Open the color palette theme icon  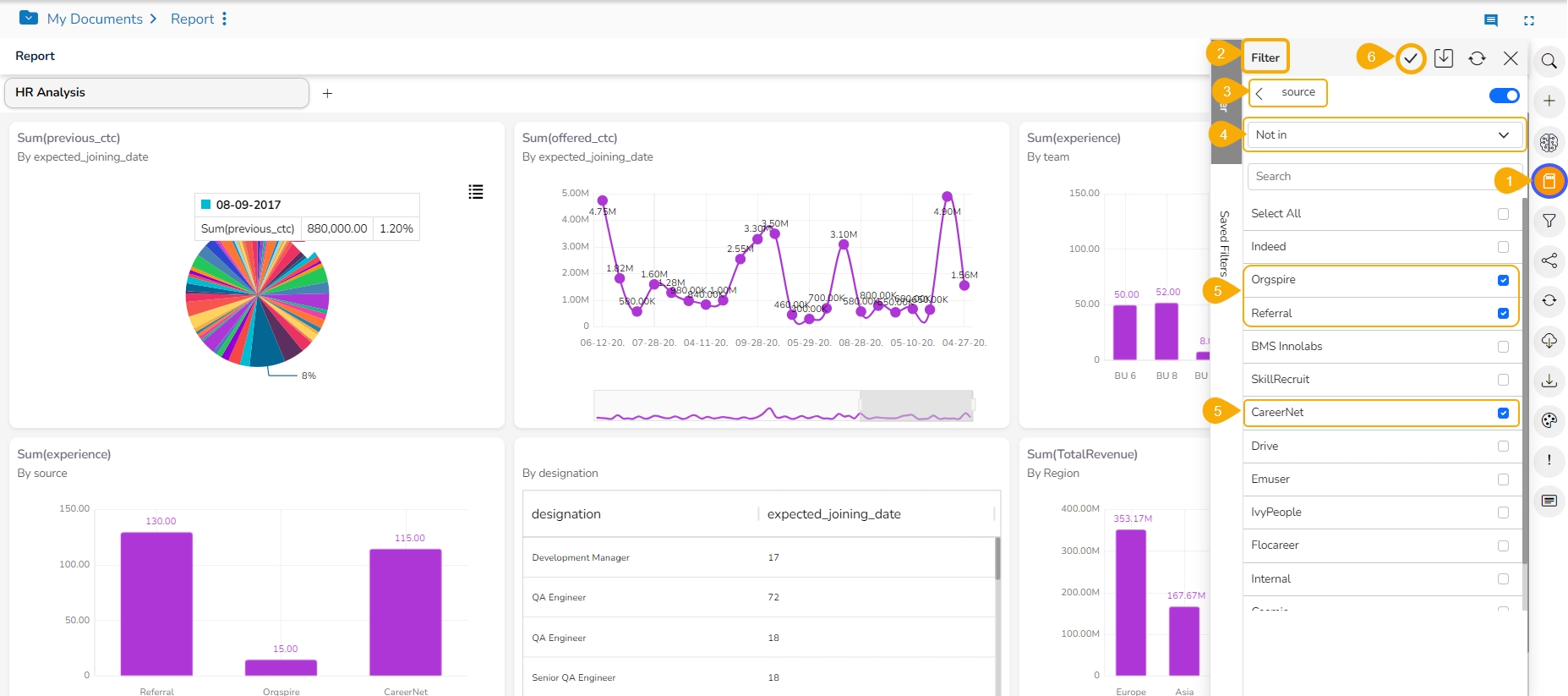[x=1549, y=420]
